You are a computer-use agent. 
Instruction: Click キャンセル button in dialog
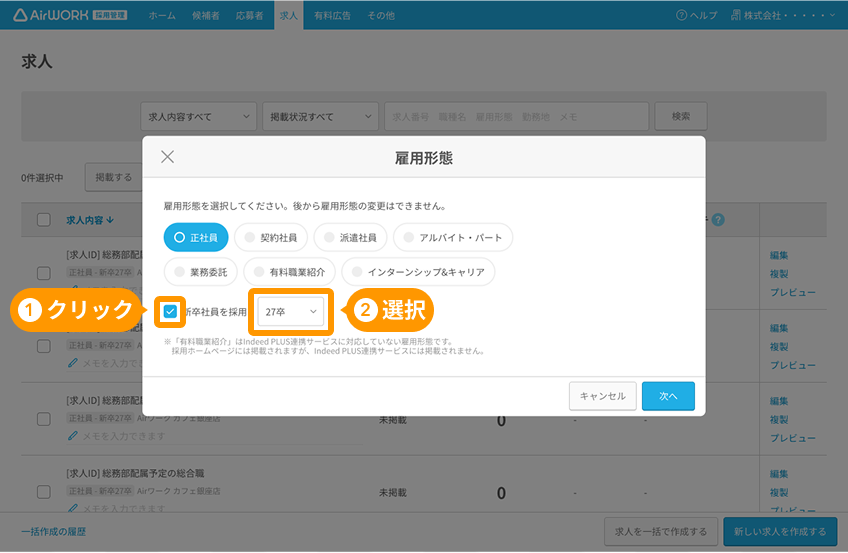point(602,396)
